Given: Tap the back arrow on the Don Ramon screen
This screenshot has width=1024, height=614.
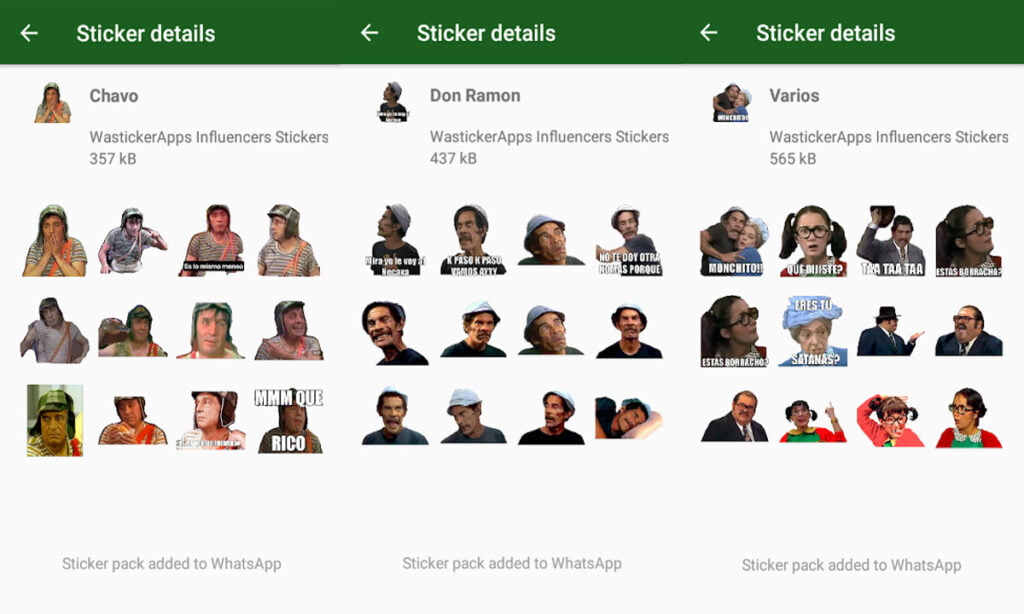Looking at the screenshot, I should click(369, 33).
